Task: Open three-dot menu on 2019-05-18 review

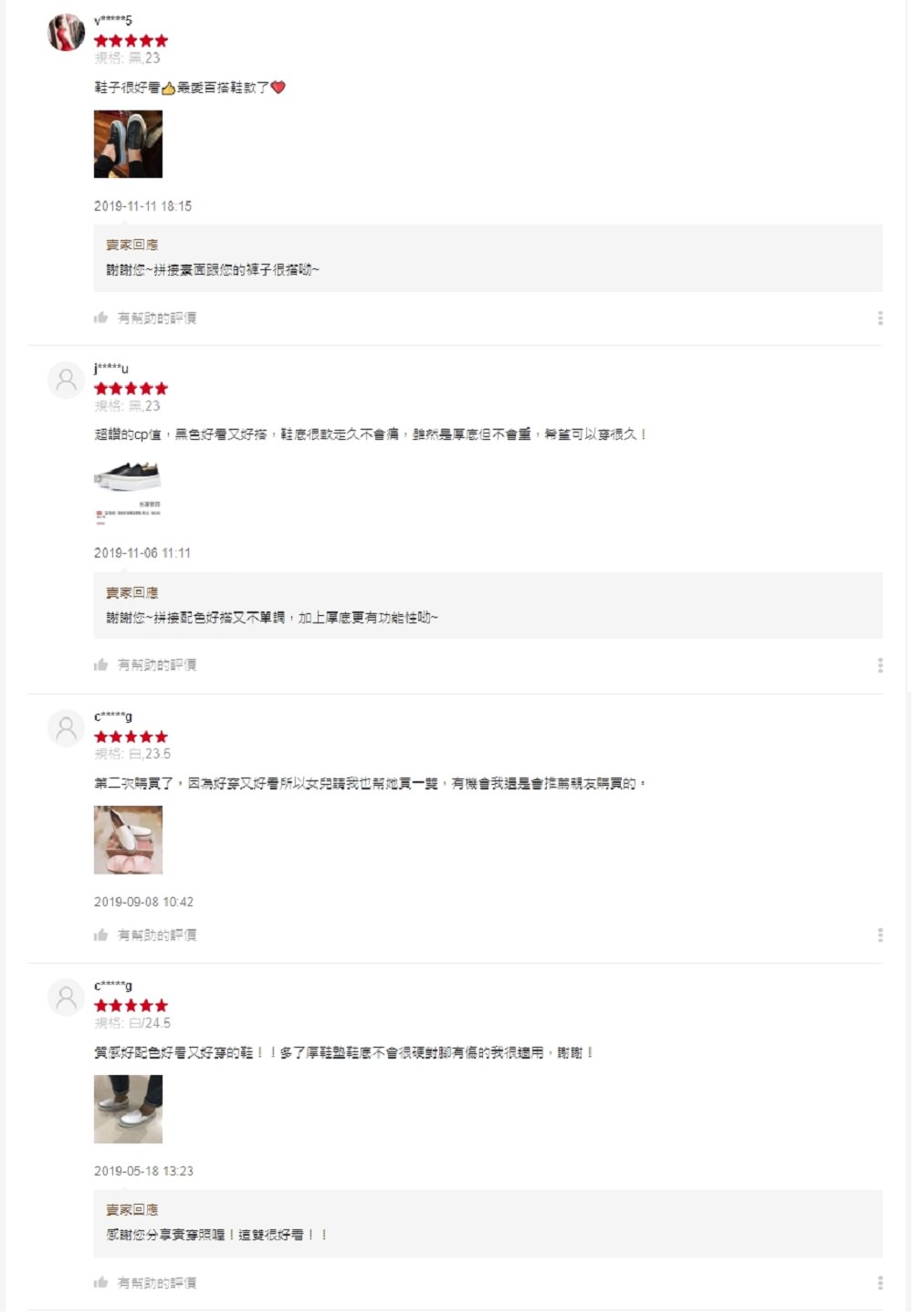Action: click(880, 1282)
